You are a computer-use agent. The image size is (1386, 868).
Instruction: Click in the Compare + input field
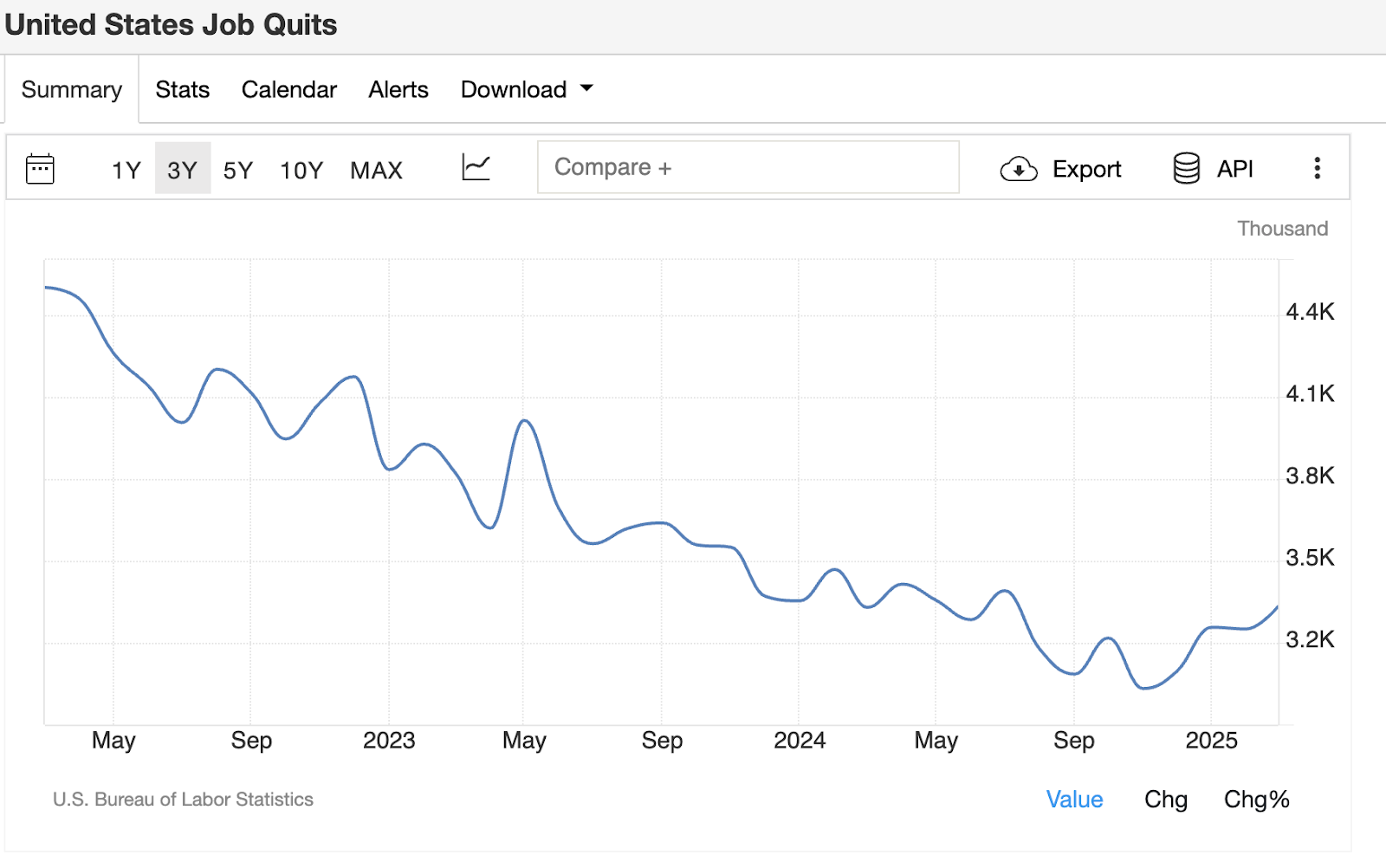(x=748, y=167)
